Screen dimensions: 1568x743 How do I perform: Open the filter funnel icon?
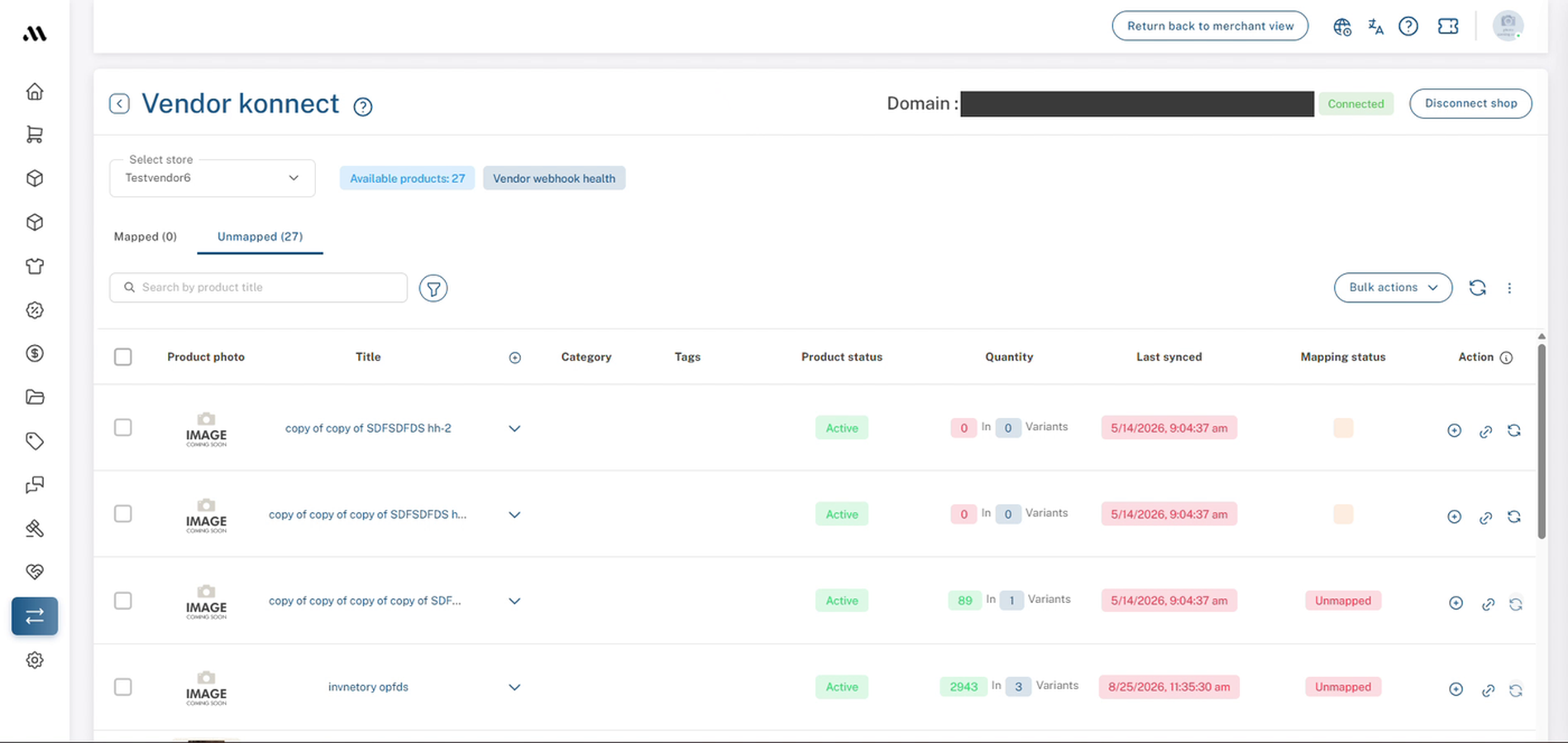click(433, 288)
